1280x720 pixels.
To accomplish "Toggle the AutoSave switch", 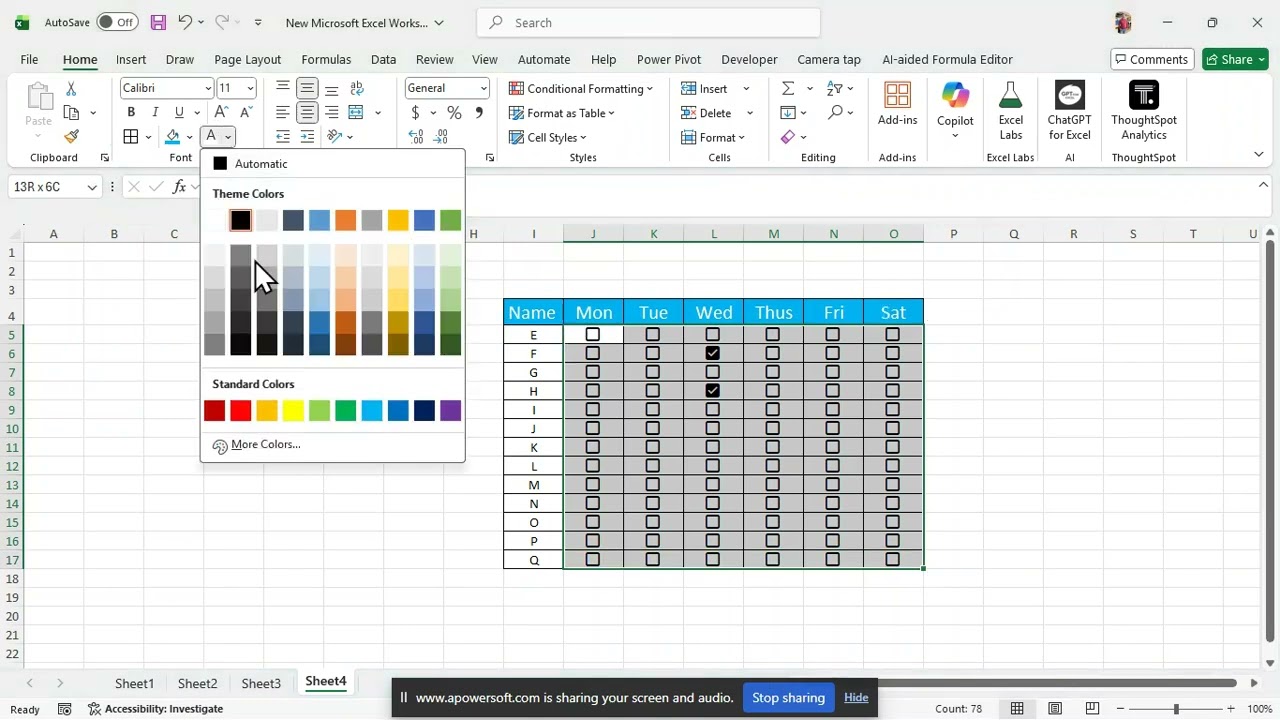I will coord(117,22).
